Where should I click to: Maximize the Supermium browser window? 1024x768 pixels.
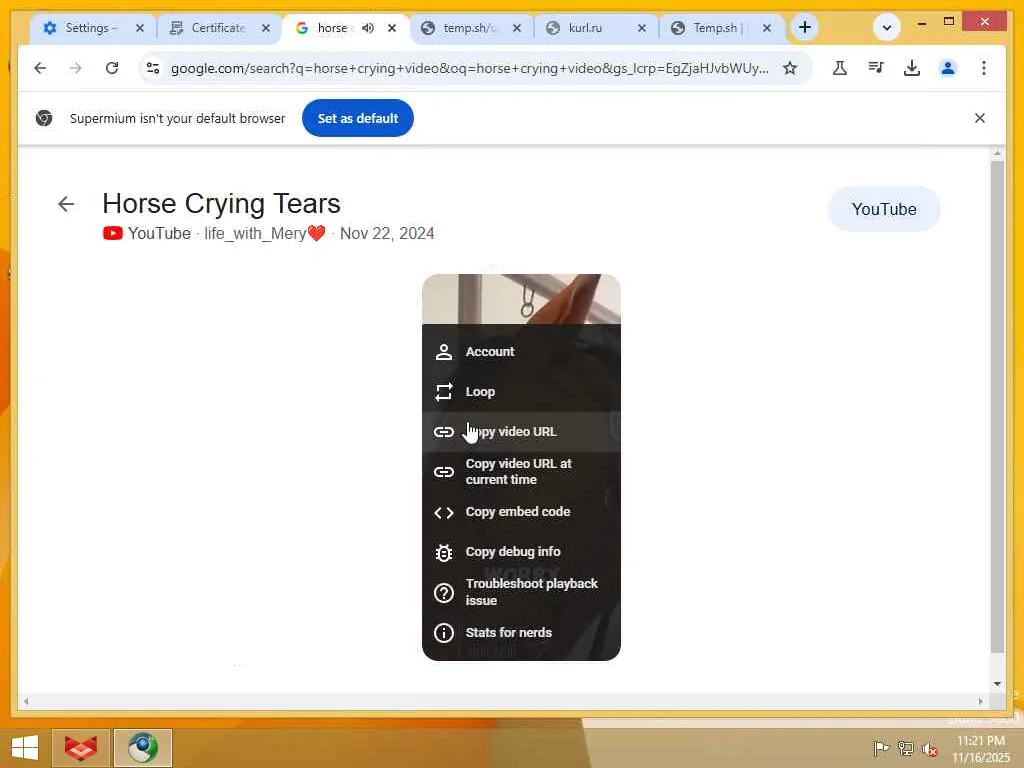[x=949, y=22]
